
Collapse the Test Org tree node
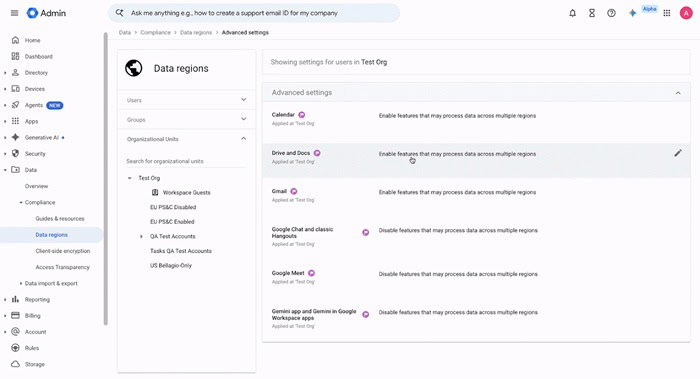click(129, 178)
